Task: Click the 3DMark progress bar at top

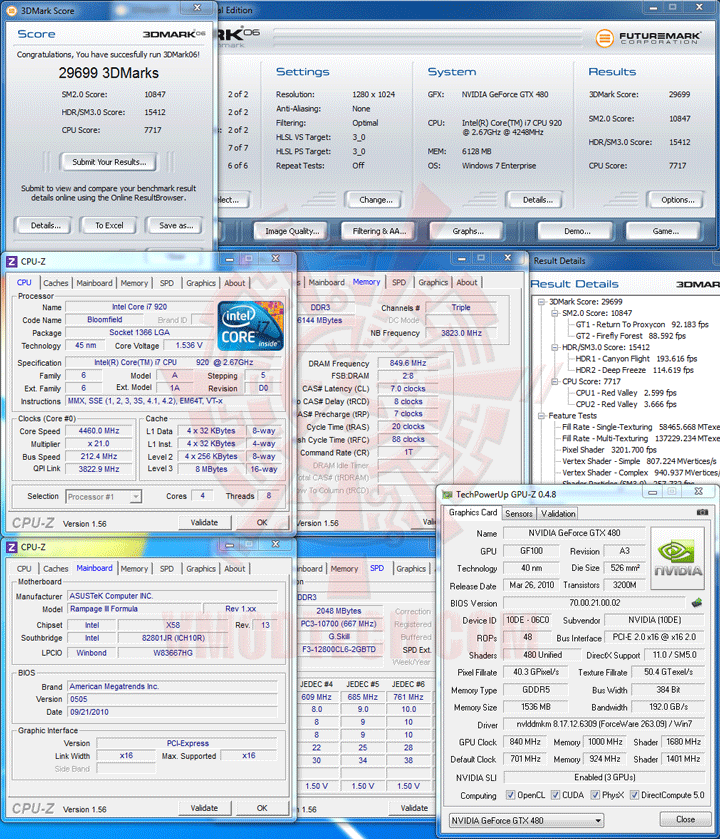Action: 427,39
